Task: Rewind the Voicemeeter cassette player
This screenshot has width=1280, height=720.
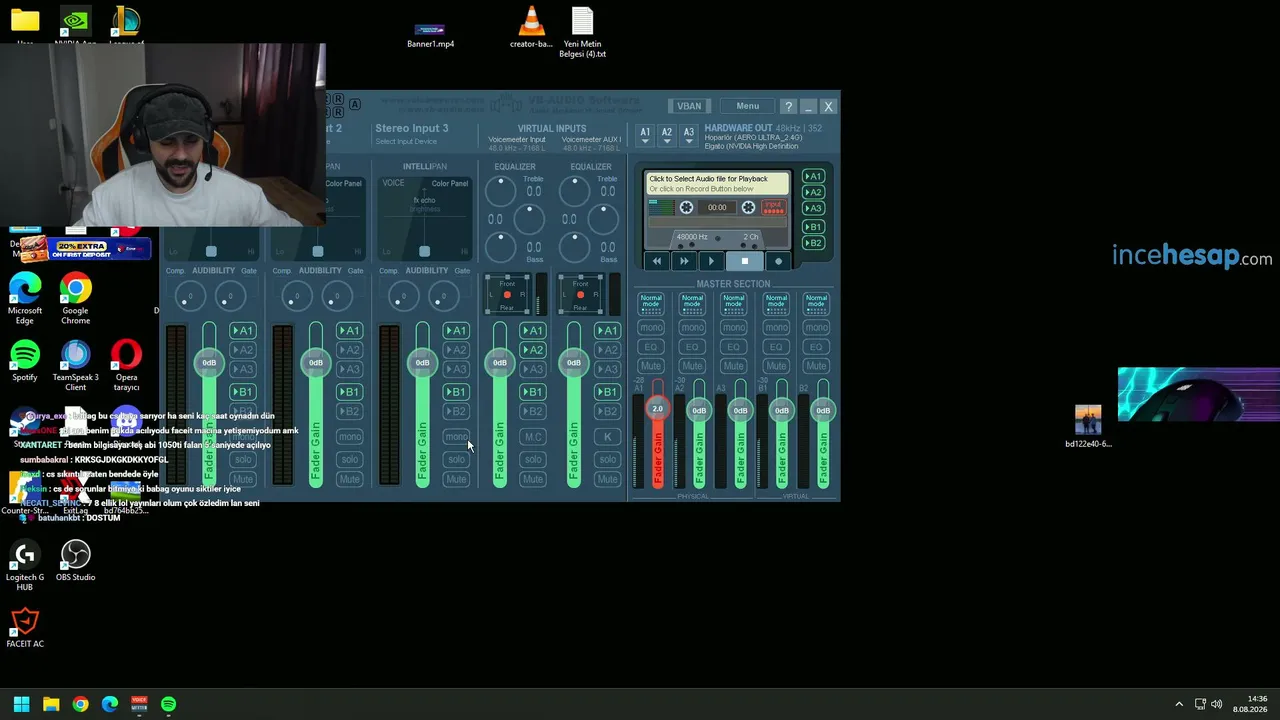Action: point(657,262)
